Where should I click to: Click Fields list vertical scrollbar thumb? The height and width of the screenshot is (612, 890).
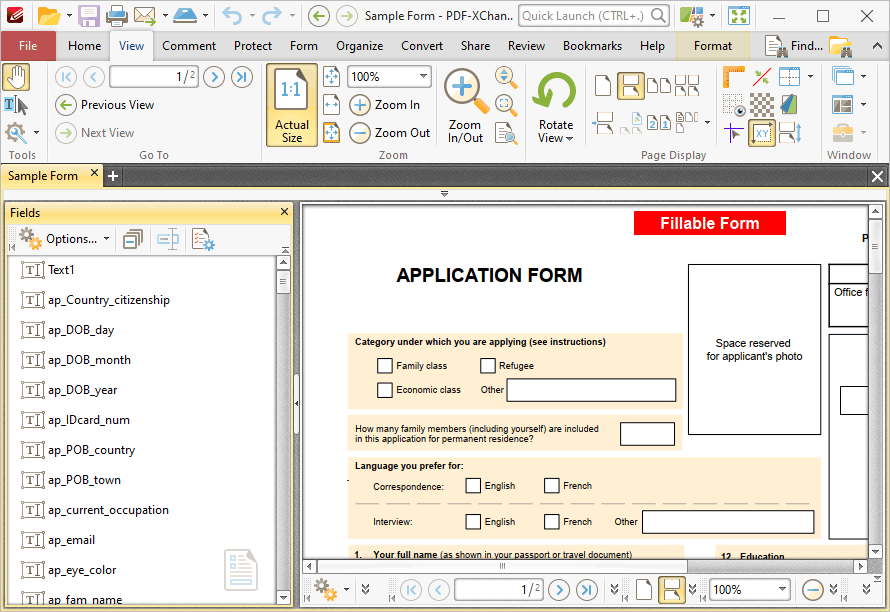(x=283, y=282)
